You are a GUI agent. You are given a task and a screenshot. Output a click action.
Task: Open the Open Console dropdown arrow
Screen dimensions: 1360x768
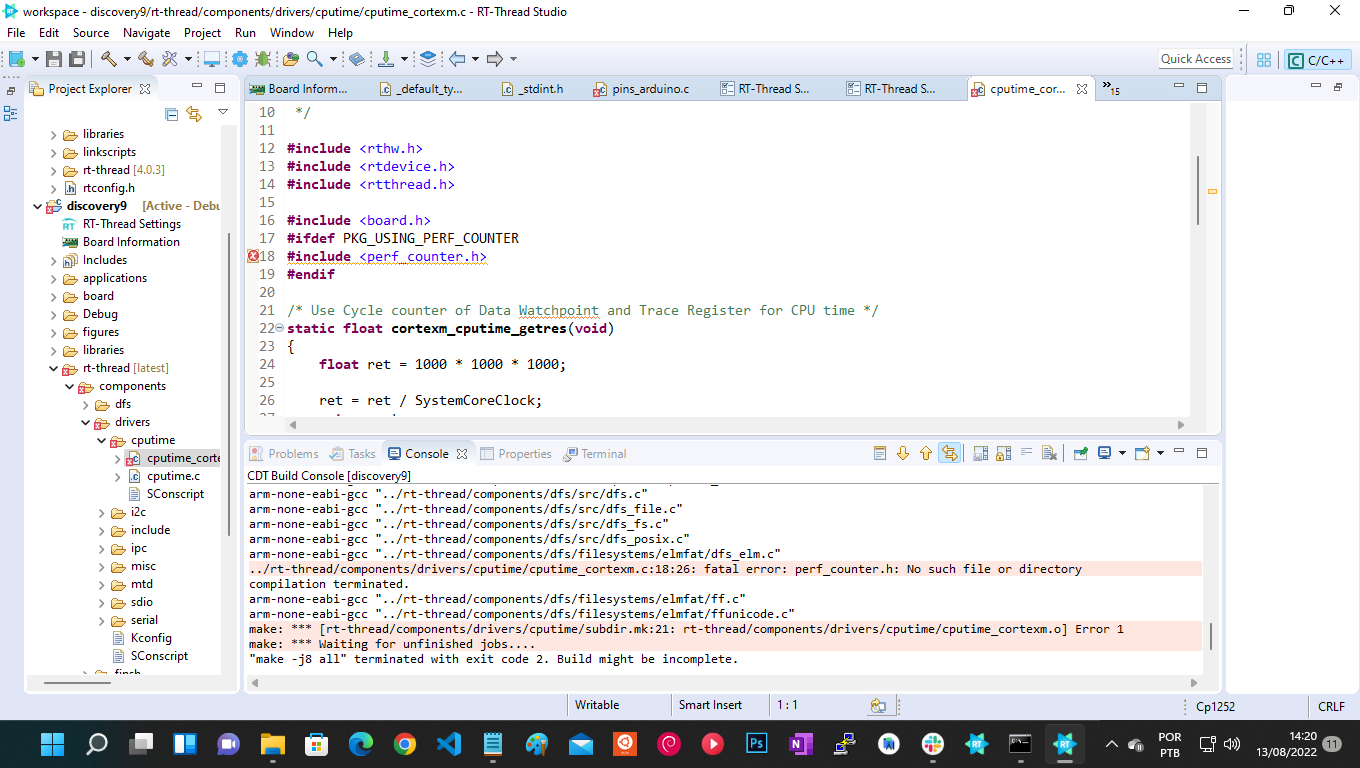tap(1160, 452)
